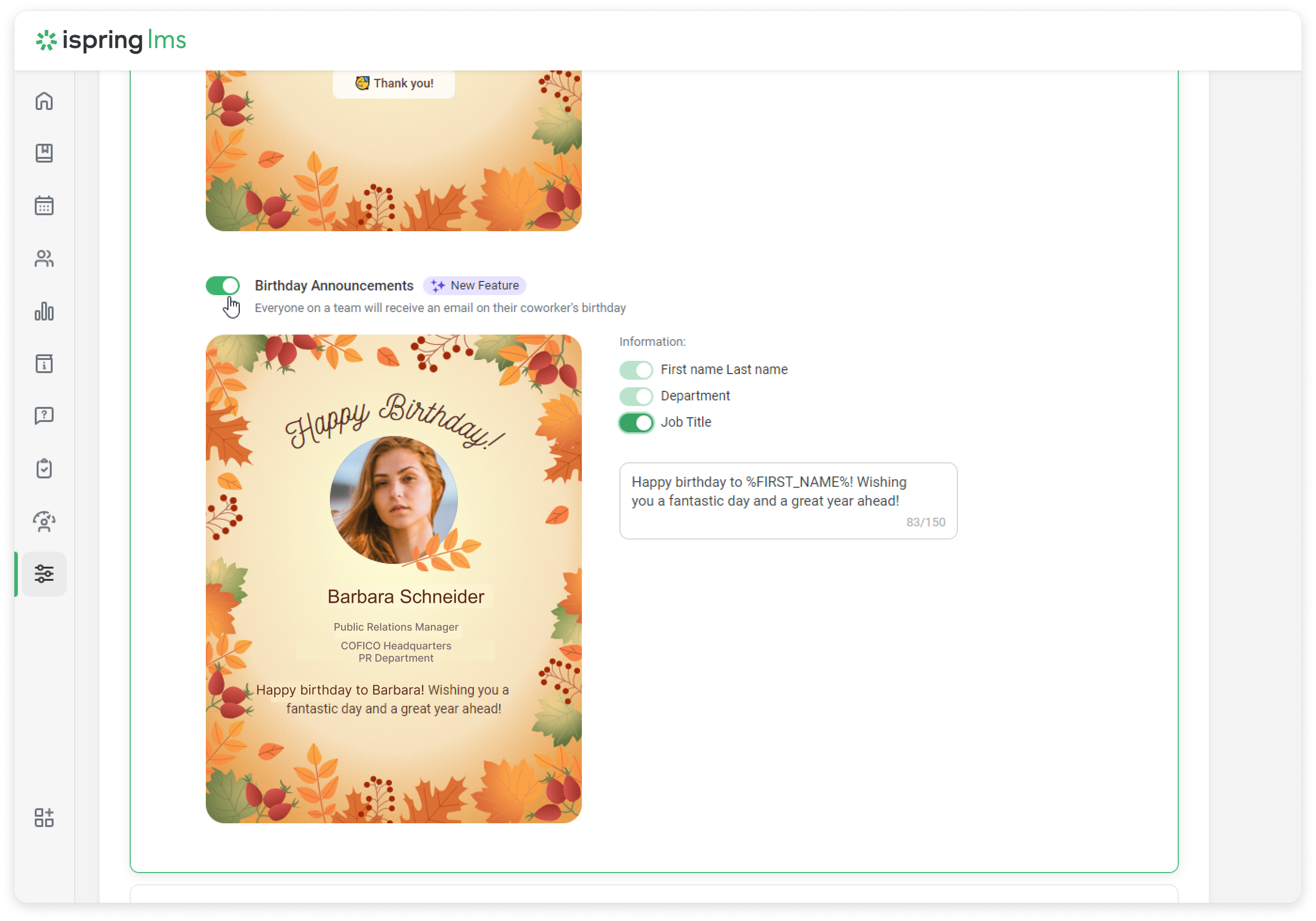Click the New Feature badge
Image resolution: width=1316 pixels, height=921 pixels.
[x=475, y=285]
